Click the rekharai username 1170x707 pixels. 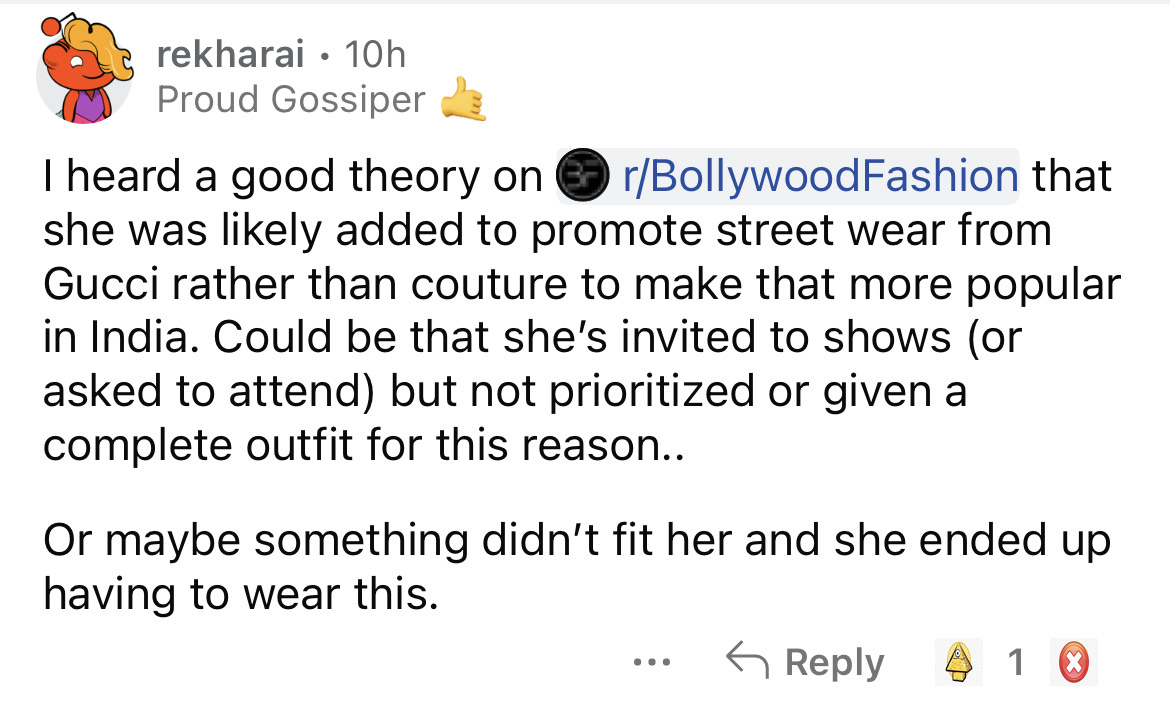coord(231,55)
